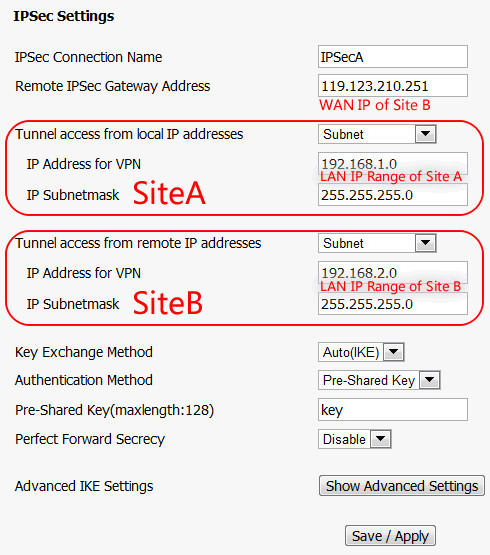Click the IPSec Settings heading
Screen dimensions: 490x555
point(64,16)
